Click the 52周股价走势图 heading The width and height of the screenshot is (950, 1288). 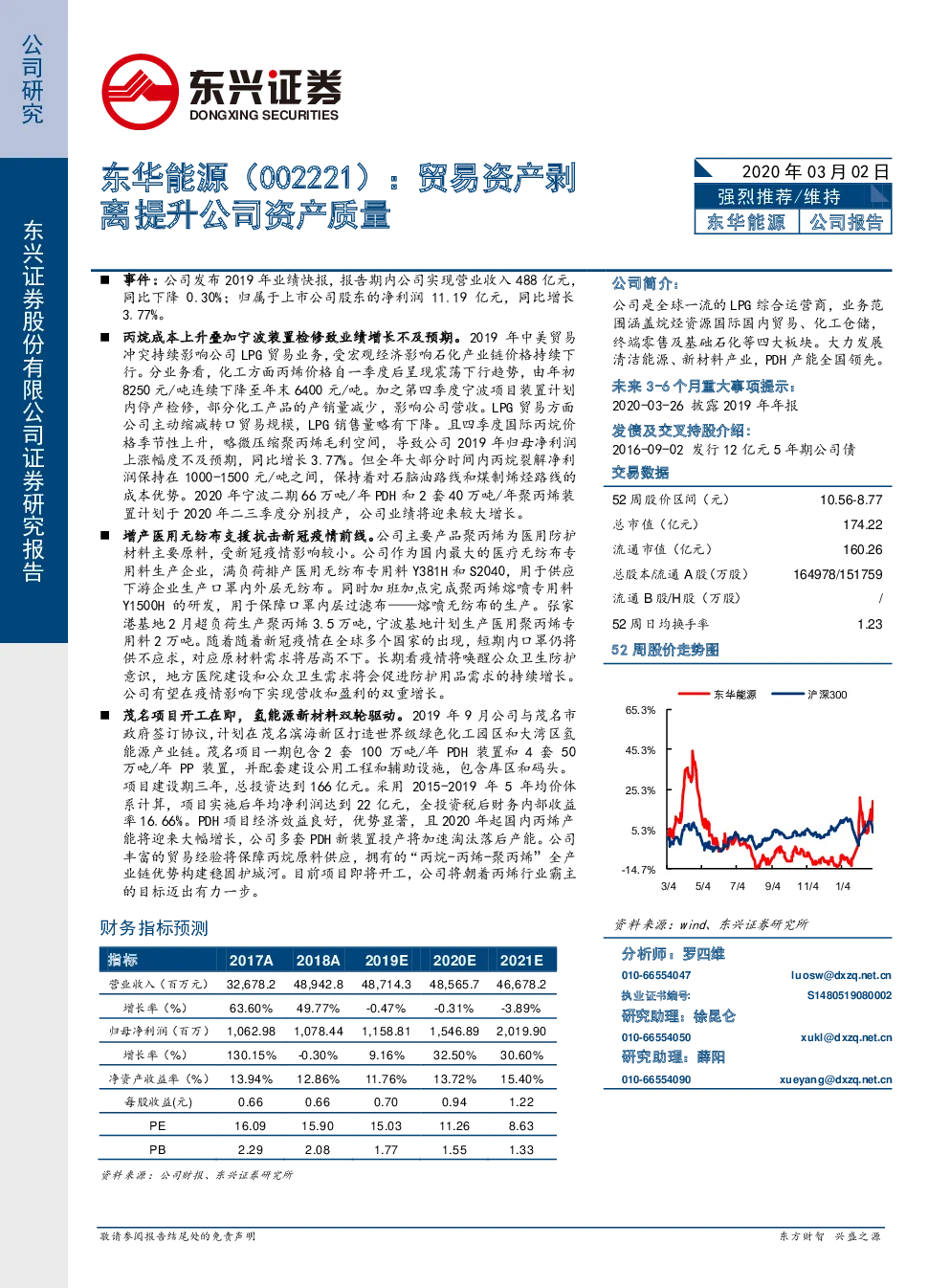tap(665, 650)
